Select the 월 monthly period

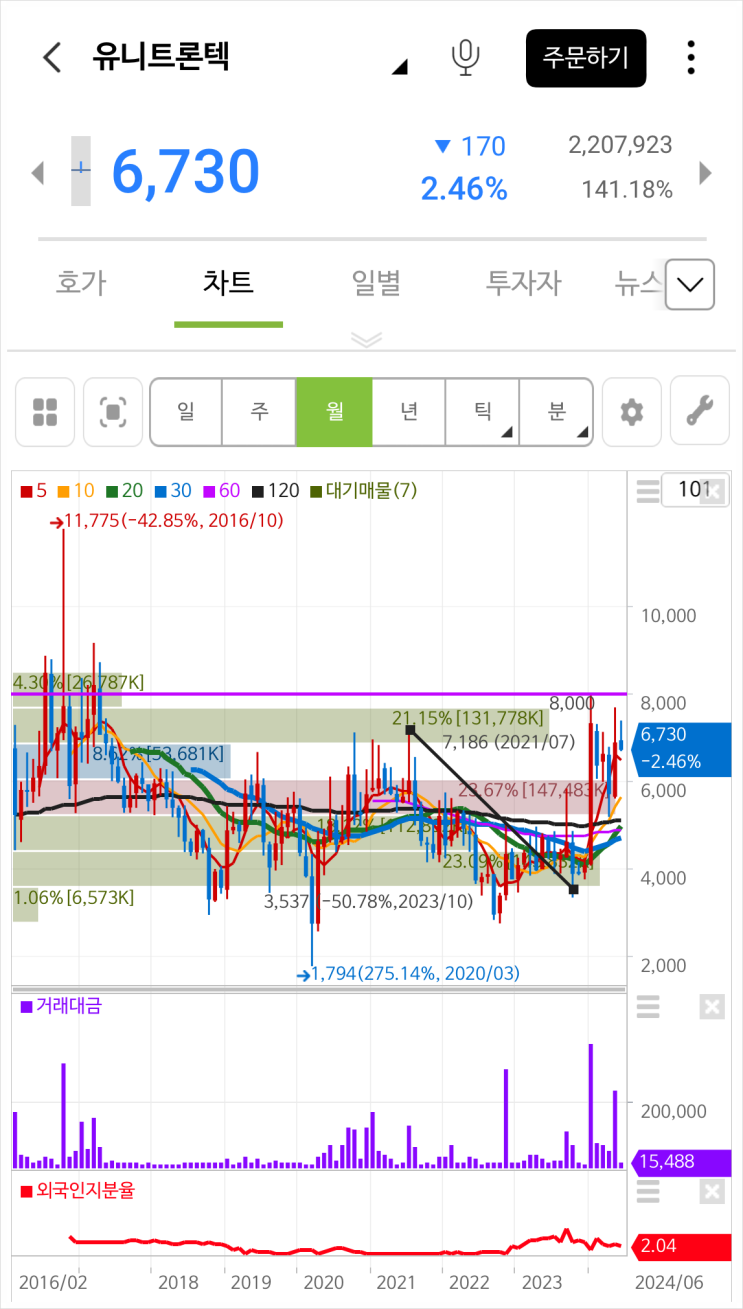click(334, 412)
